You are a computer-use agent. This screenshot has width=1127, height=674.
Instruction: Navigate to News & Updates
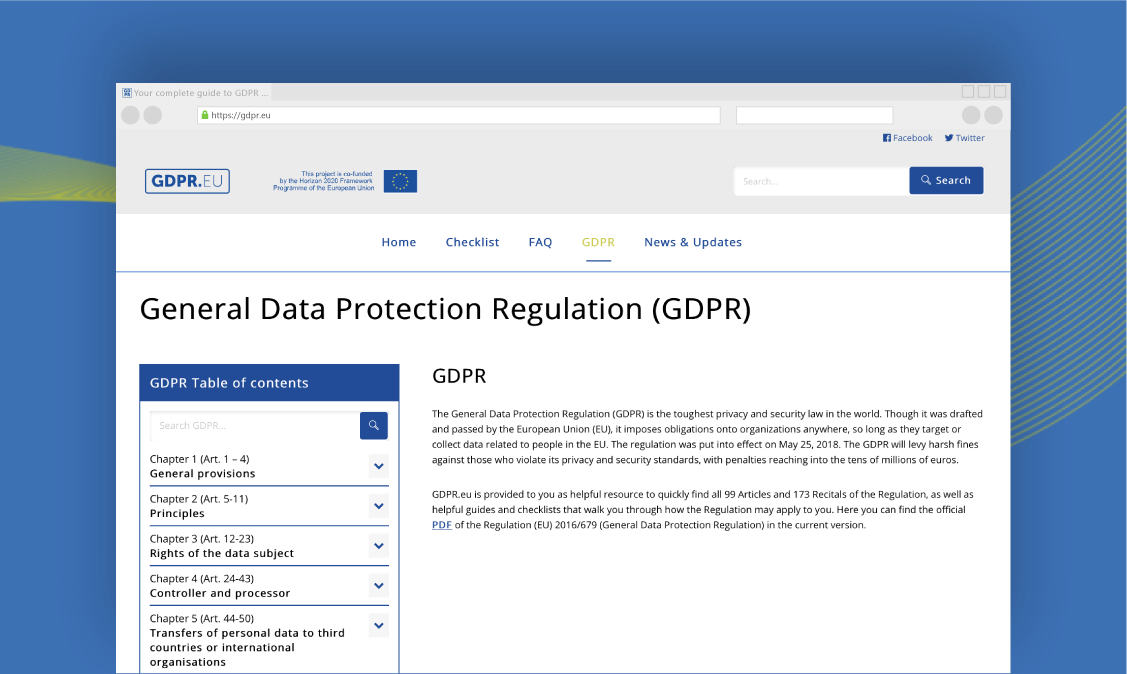pos(693,242)
